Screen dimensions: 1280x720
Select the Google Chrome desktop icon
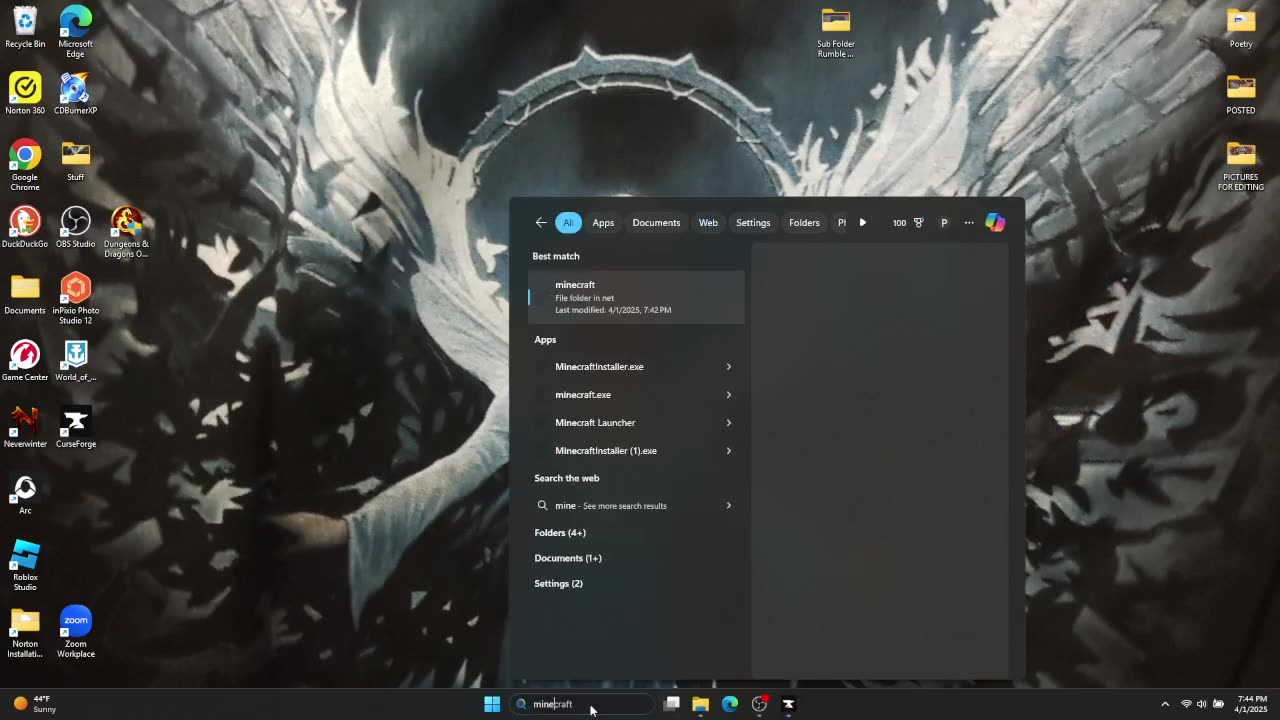[25, 165]
